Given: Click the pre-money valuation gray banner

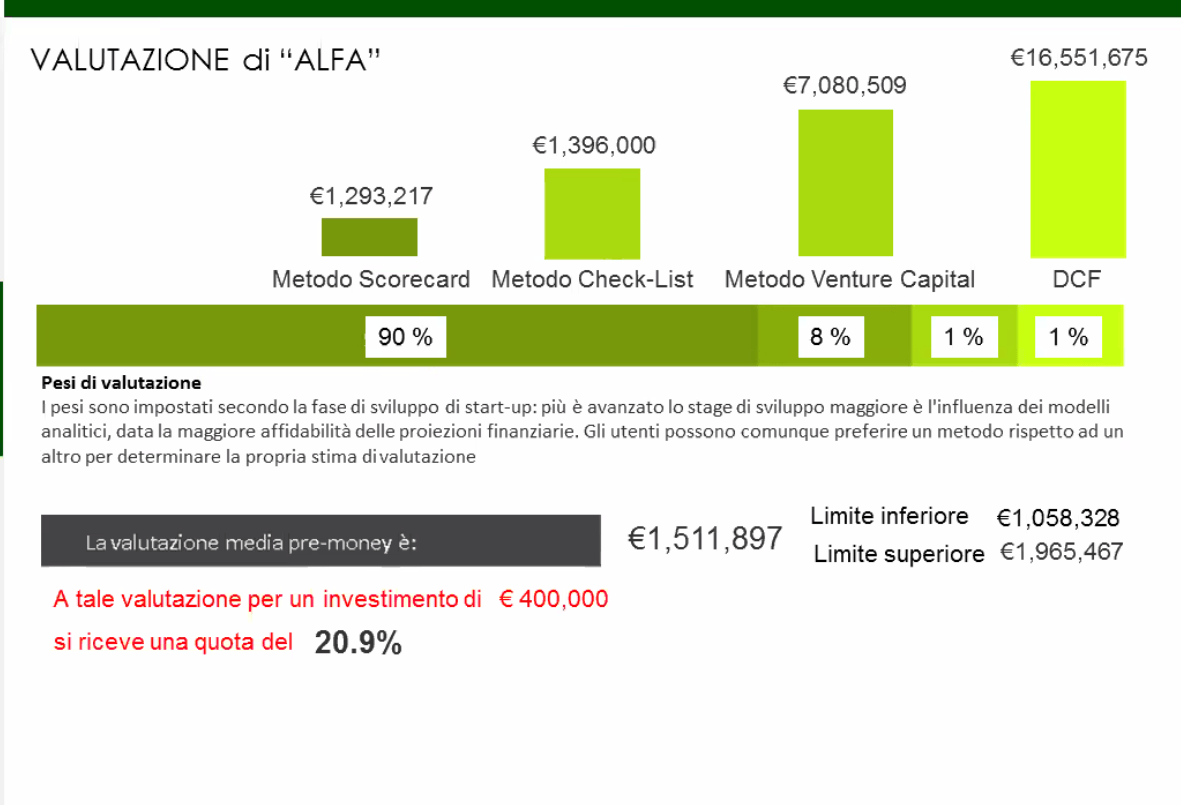Looking at the screenshot, I should (x=321, y=541).
